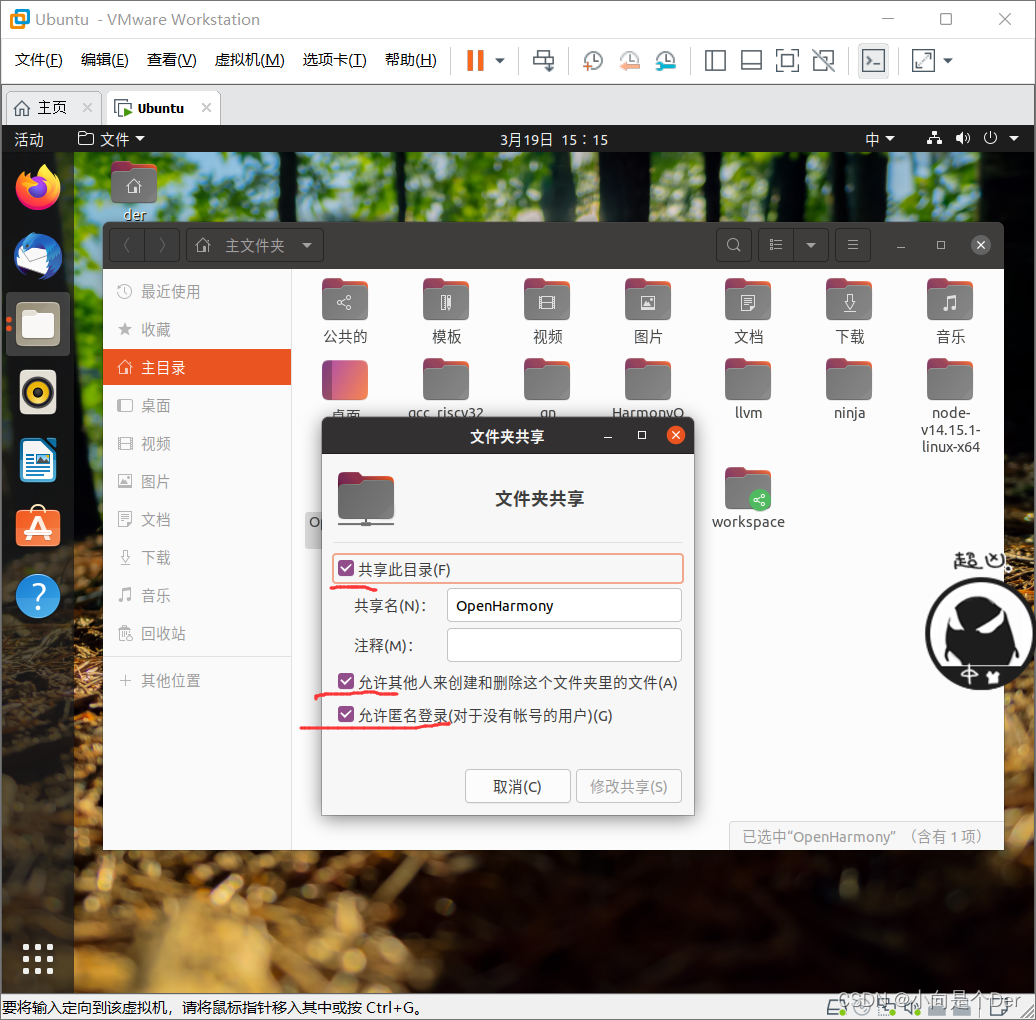Switch to the 主页 tab
This screenshot has width=1036, height=1020.
(x=52, y=106)
